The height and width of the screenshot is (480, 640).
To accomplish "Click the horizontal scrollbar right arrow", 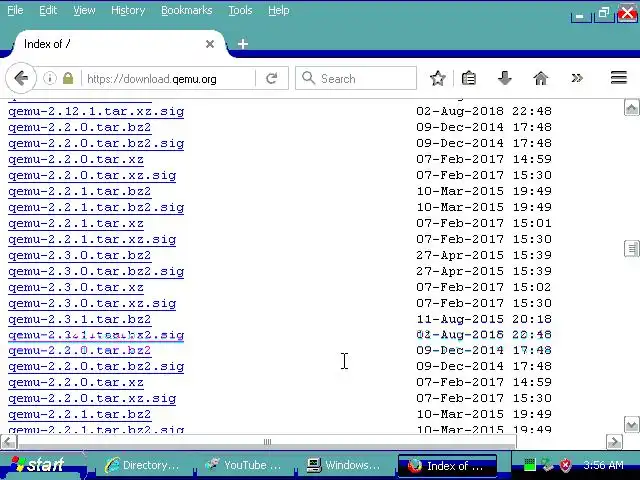I will tap(614, 442).
